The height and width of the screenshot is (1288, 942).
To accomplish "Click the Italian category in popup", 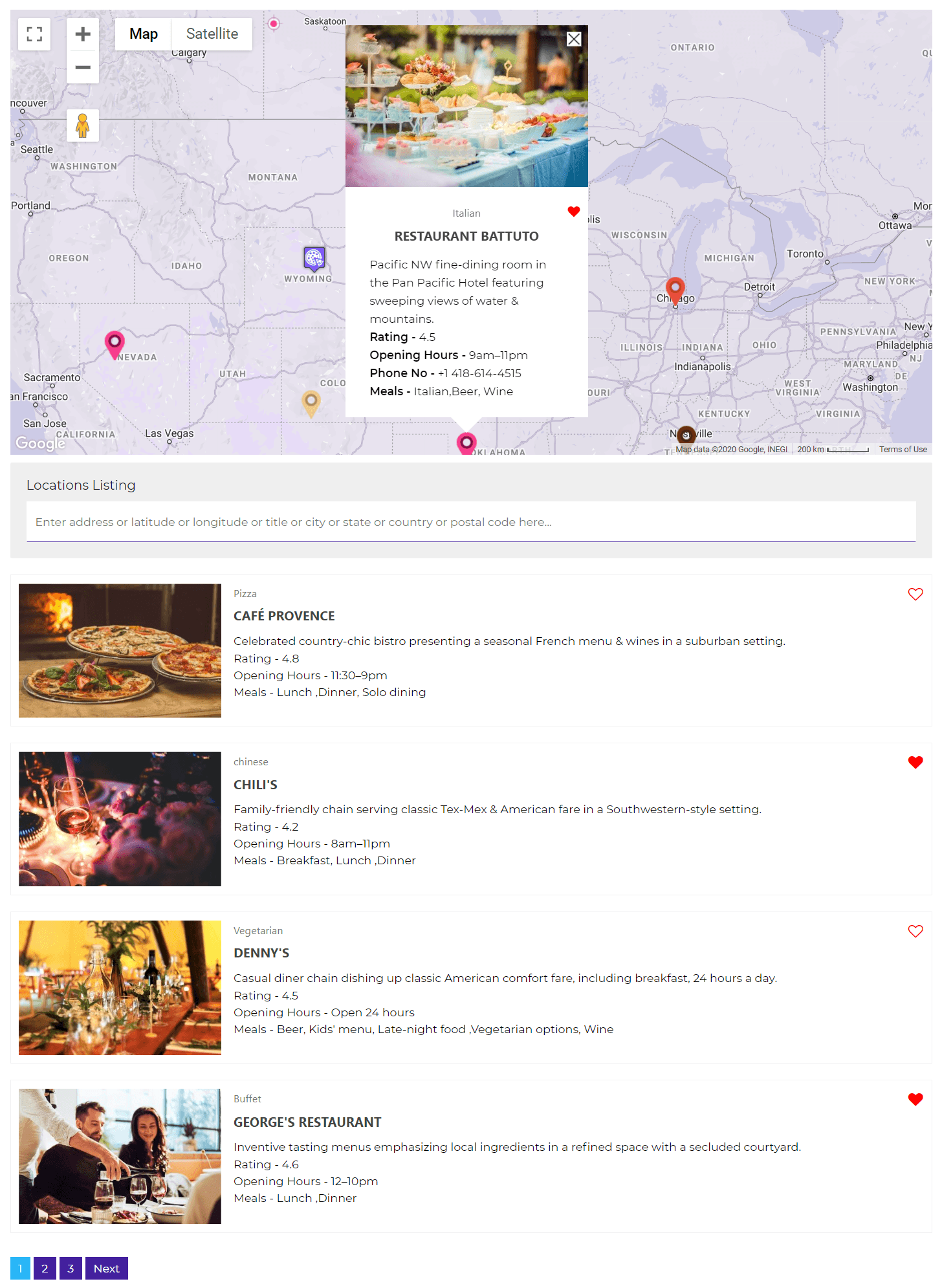I will click(466, 213).
